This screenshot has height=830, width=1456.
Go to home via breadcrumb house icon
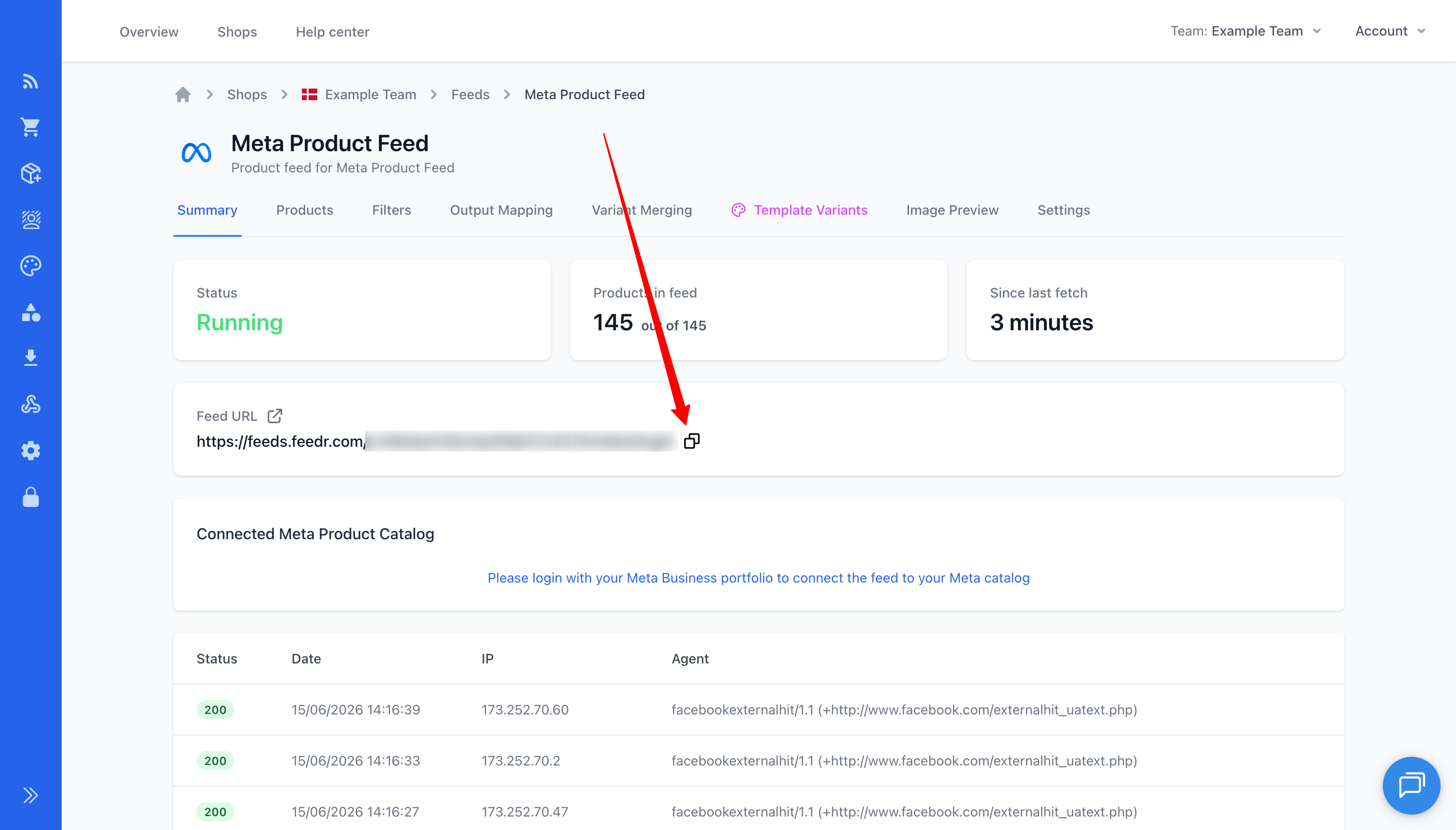tap(182, 94)
